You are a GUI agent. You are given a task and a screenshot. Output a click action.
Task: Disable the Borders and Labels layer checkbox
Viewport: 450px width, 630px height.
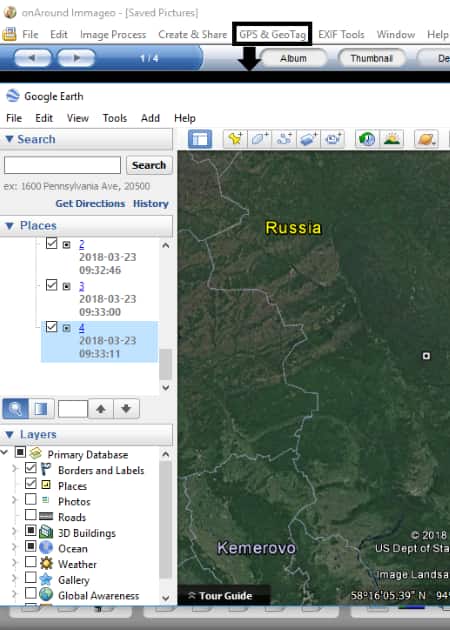pos(31,468)
